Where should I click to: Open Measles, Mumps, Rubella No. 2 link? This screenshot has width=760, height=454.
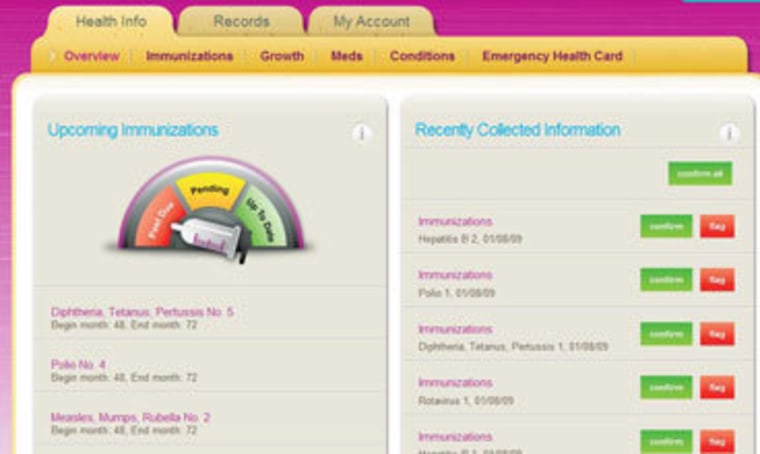coord(130,417)
